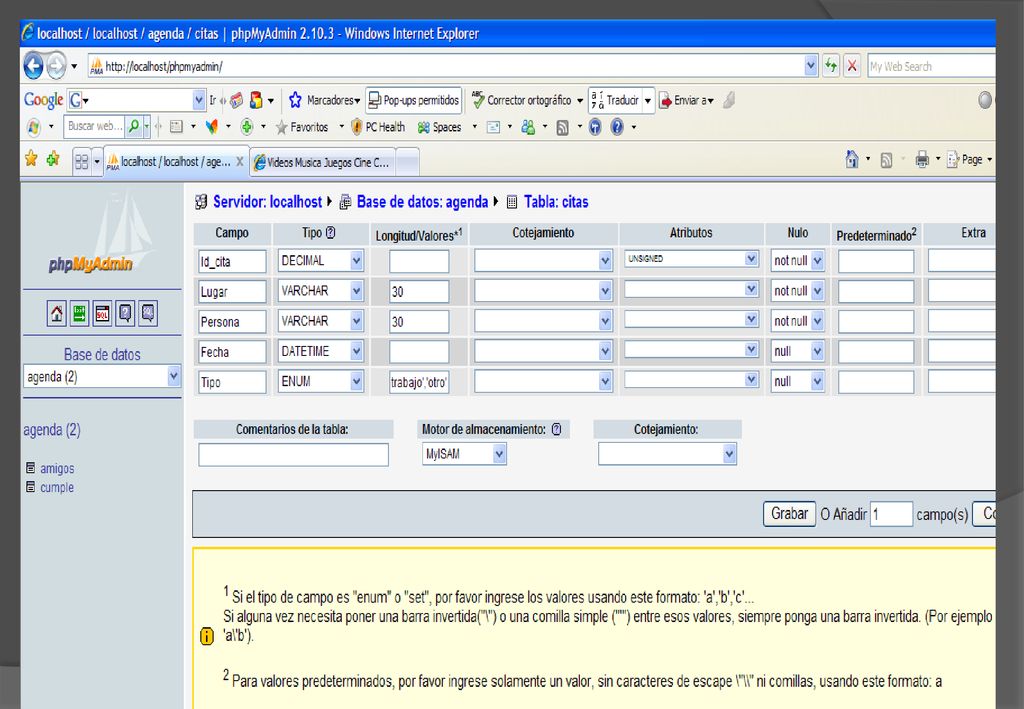1024x709 pixels.
Task: Click Tabla: citas breadcrumb link
Action: [556, 202]
